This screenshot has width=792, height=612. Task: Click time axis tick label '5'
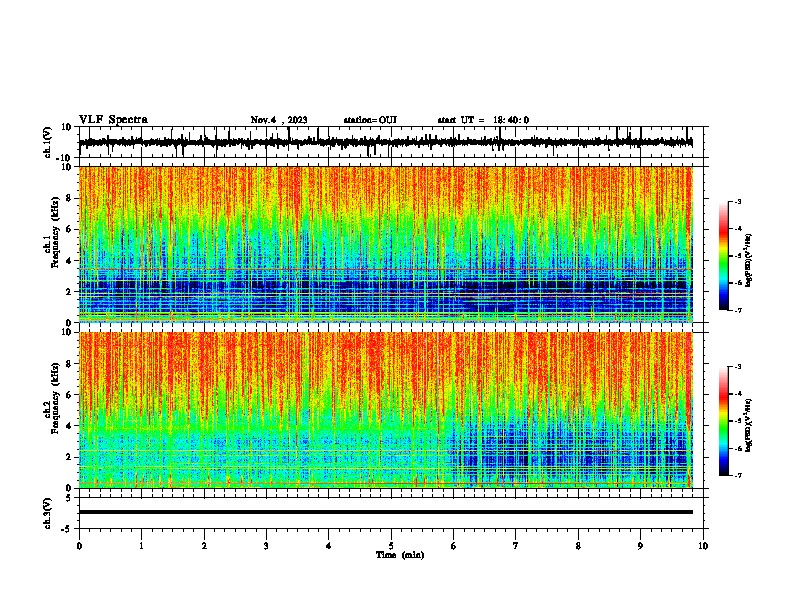tap(391, 546)
